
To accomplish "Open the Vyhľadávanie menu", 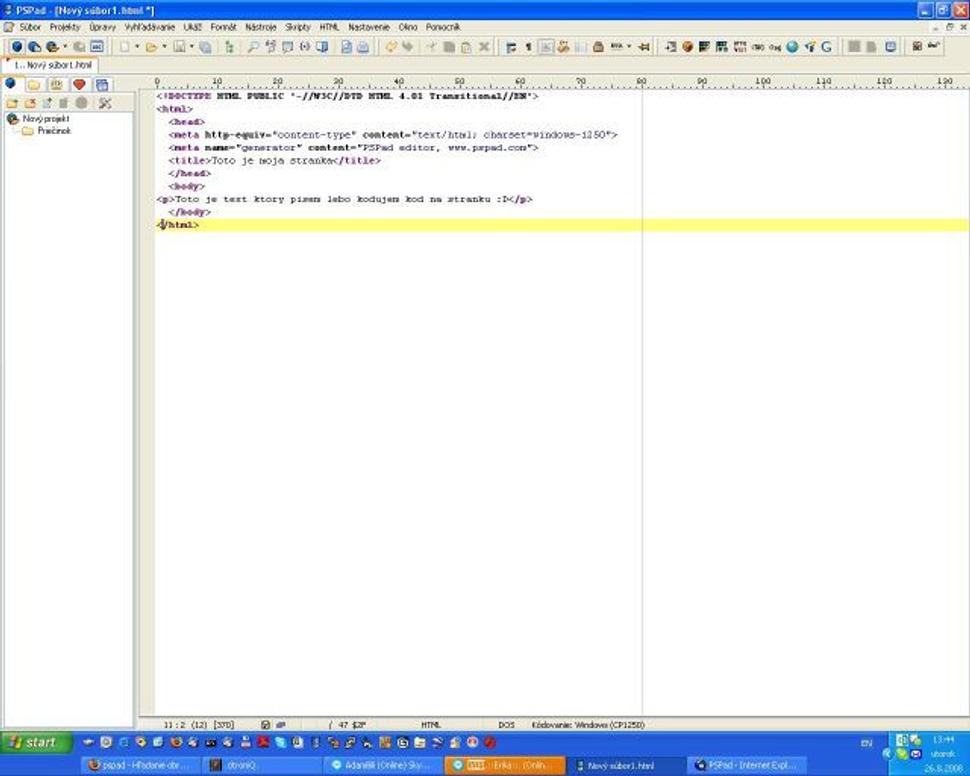I will [x=150, y=27].
